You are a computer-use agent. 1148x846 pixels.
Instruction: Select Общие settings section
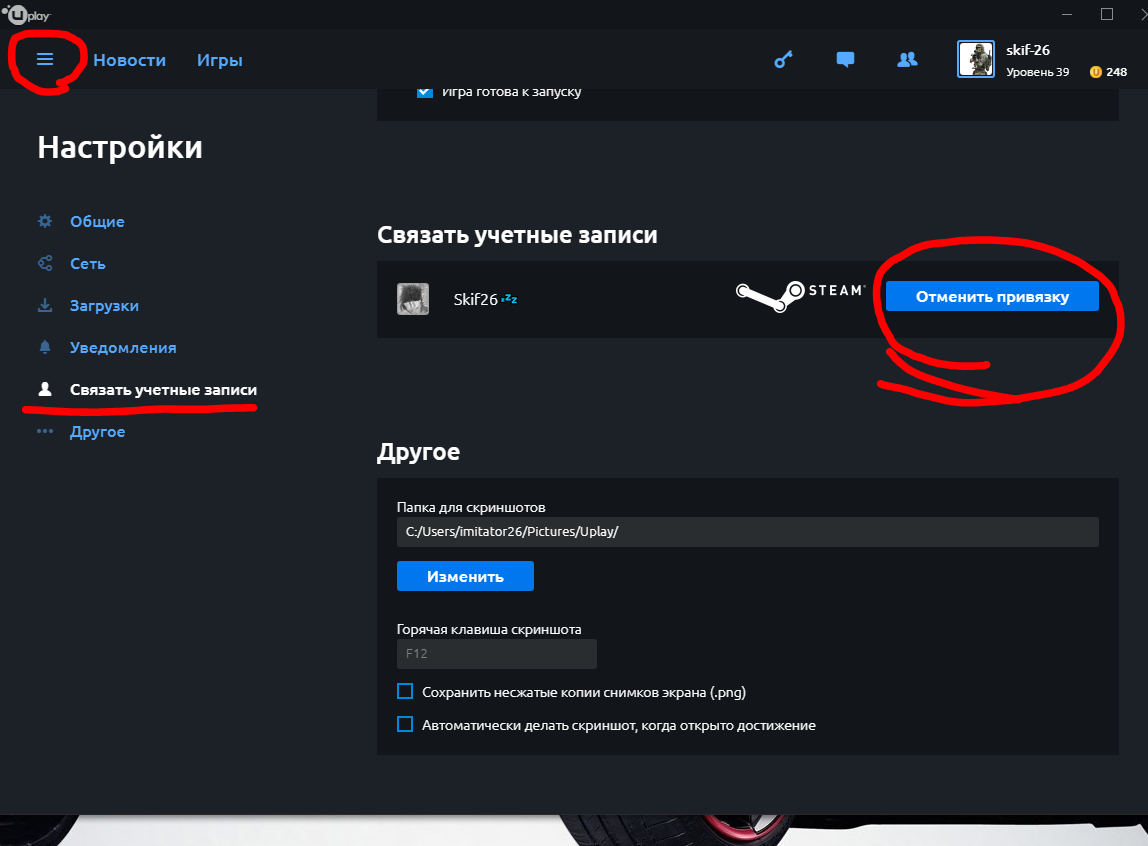click(x=97, y=221)
